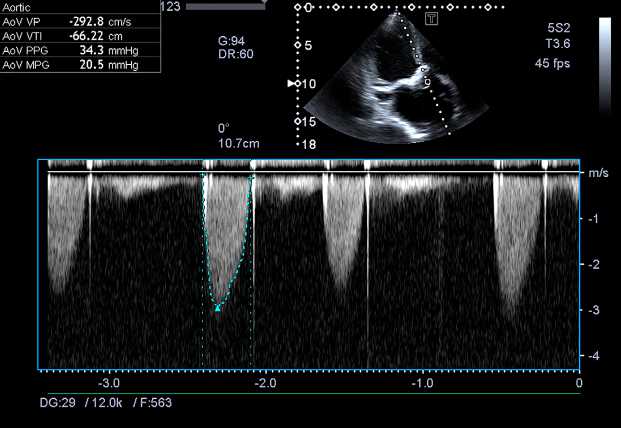Click the F:563 filter readout
This screenshot has width=621, height=428.
[156, 403]
